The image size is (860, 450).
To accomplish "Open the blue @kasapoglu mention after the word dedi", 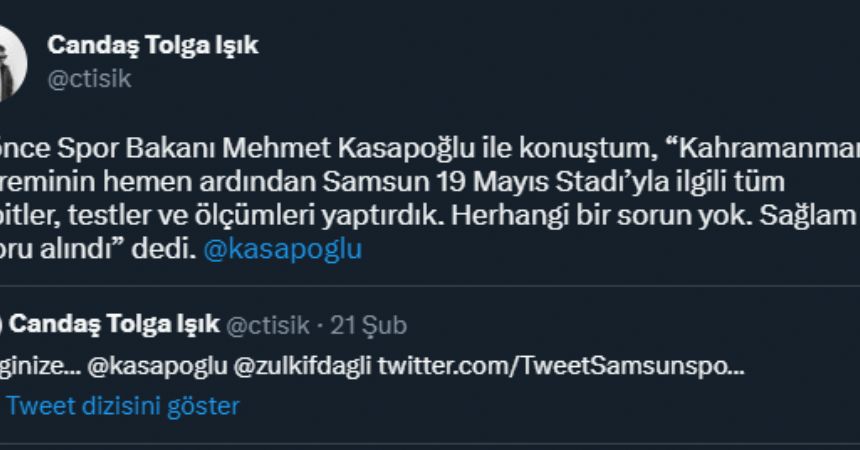I will (282, 250).
